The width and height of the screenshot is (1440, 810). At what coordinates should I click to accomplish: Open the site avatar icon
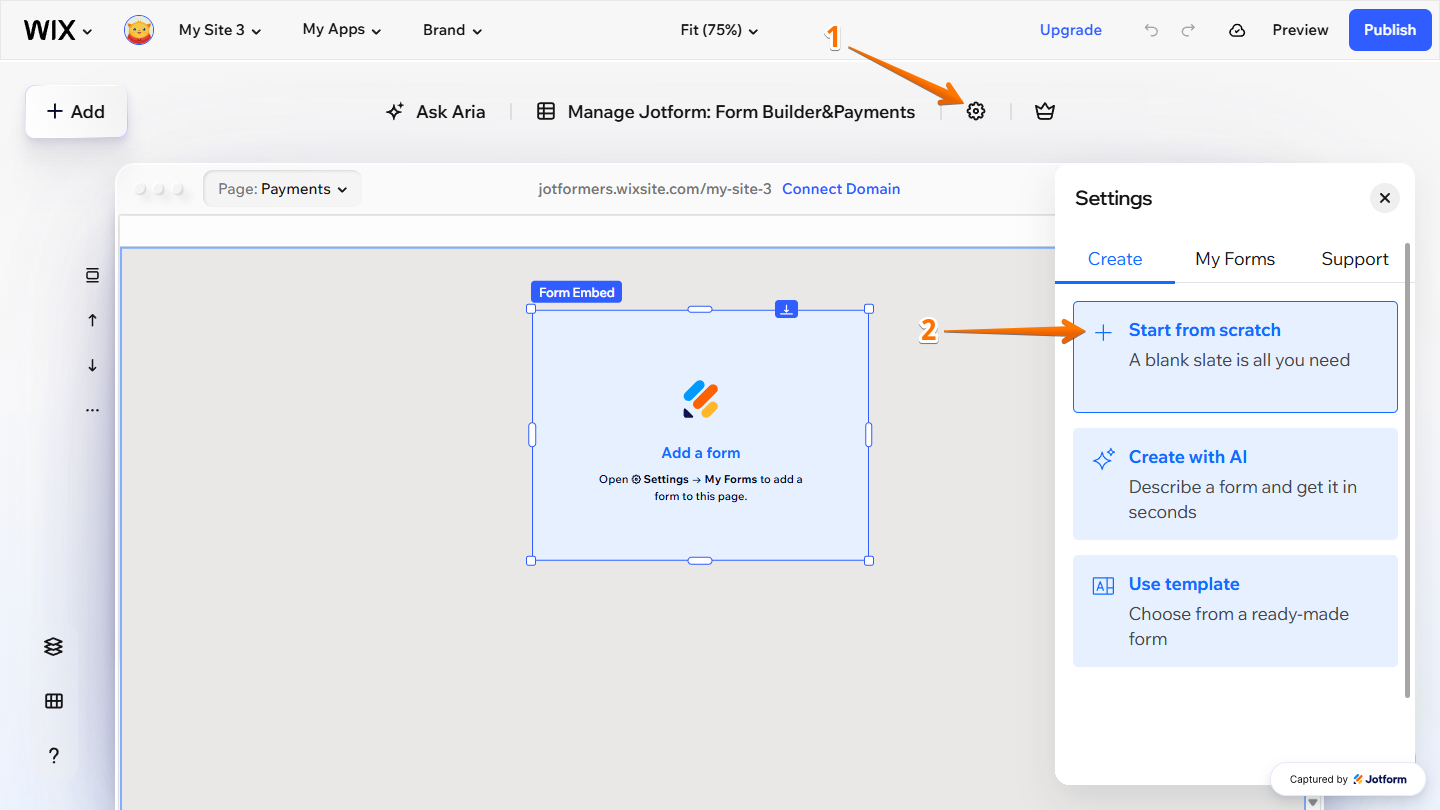coord(139,30)
